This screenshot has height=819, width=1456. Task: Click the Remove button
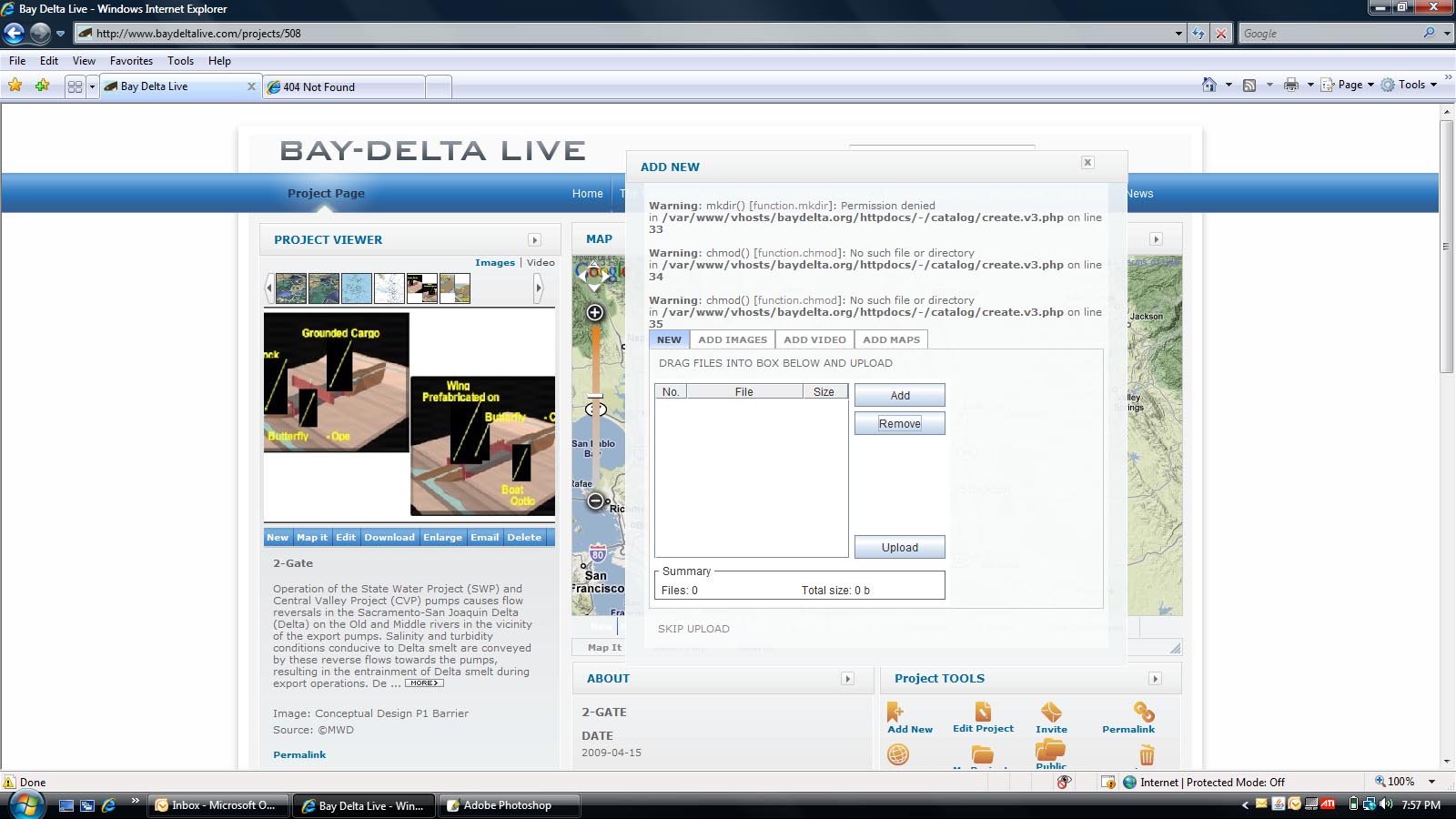click(x=899, y=423)
